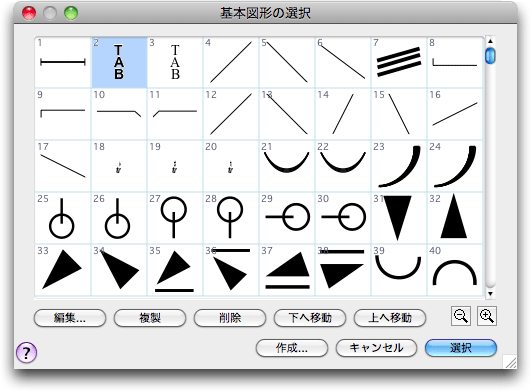Select shape 8 L-shaped bracket
Image resolution: width=531 pixels, height=392 pixels.
coord(455,62)
